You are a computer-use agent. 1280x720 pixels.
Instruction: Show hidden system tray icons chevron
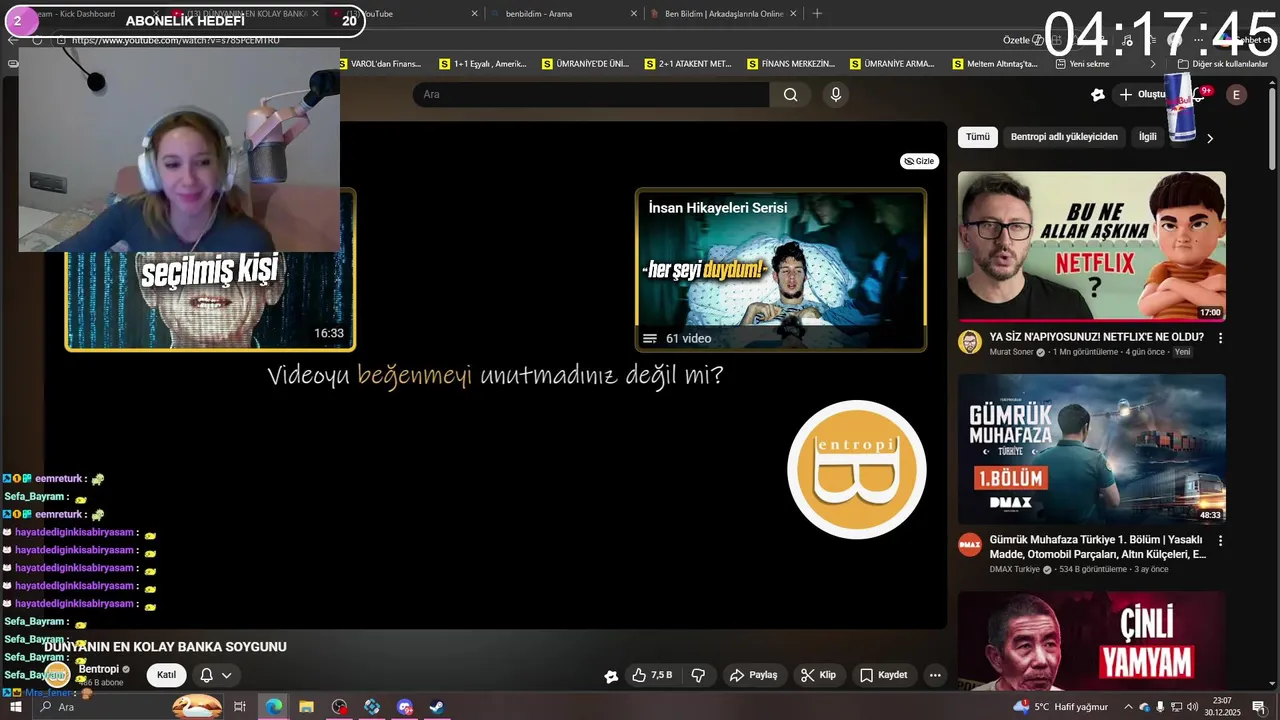tap(1129, 707)
